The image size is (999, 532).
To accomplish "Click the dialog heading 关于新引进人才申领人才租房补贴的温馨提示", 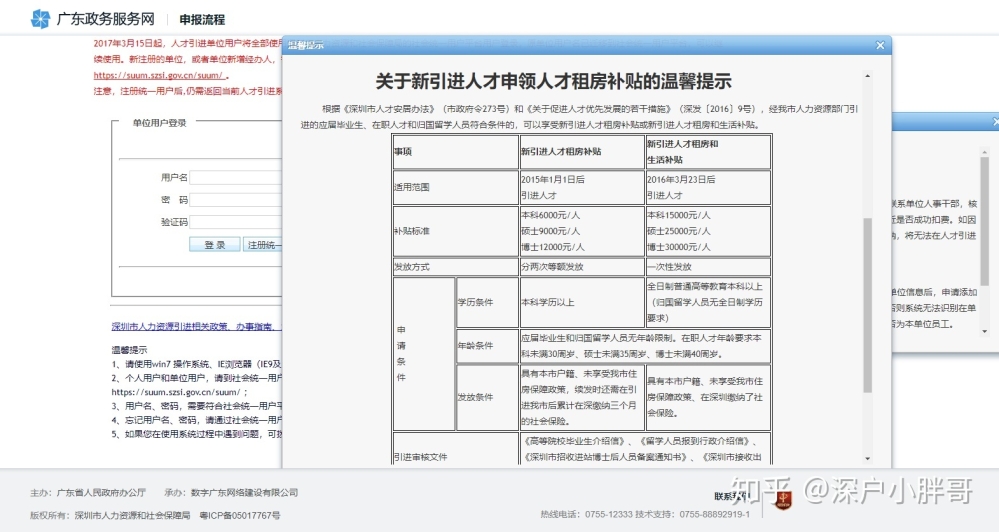I will click(x=553, y=82).
